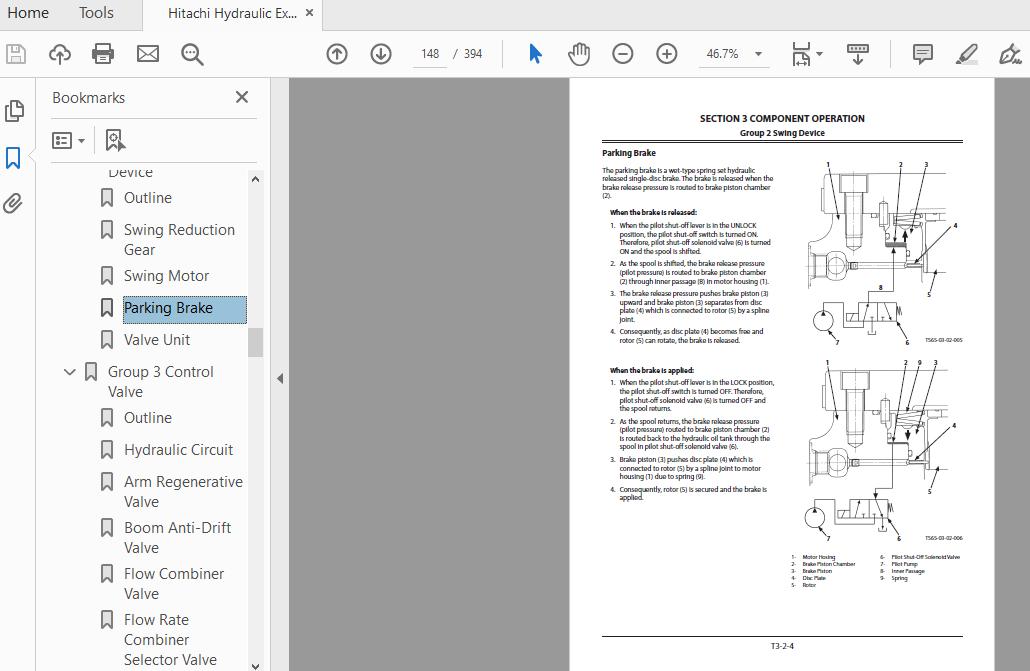Go to next page arrow
Viewport: 1030px width, 671px height.
click(381, 54)
